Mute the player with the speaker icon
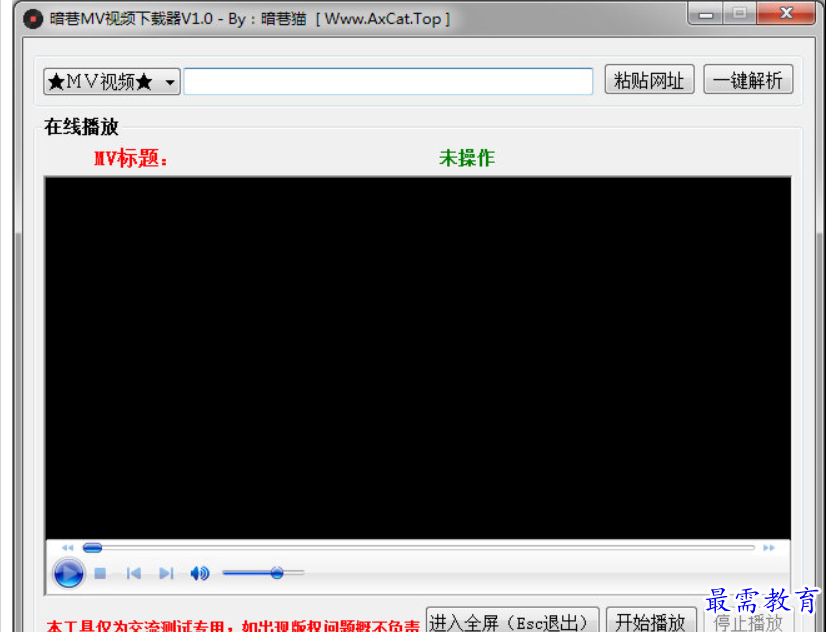Image resolution: width=827 pixels, height=632 pixels. (x=199, y=573)
